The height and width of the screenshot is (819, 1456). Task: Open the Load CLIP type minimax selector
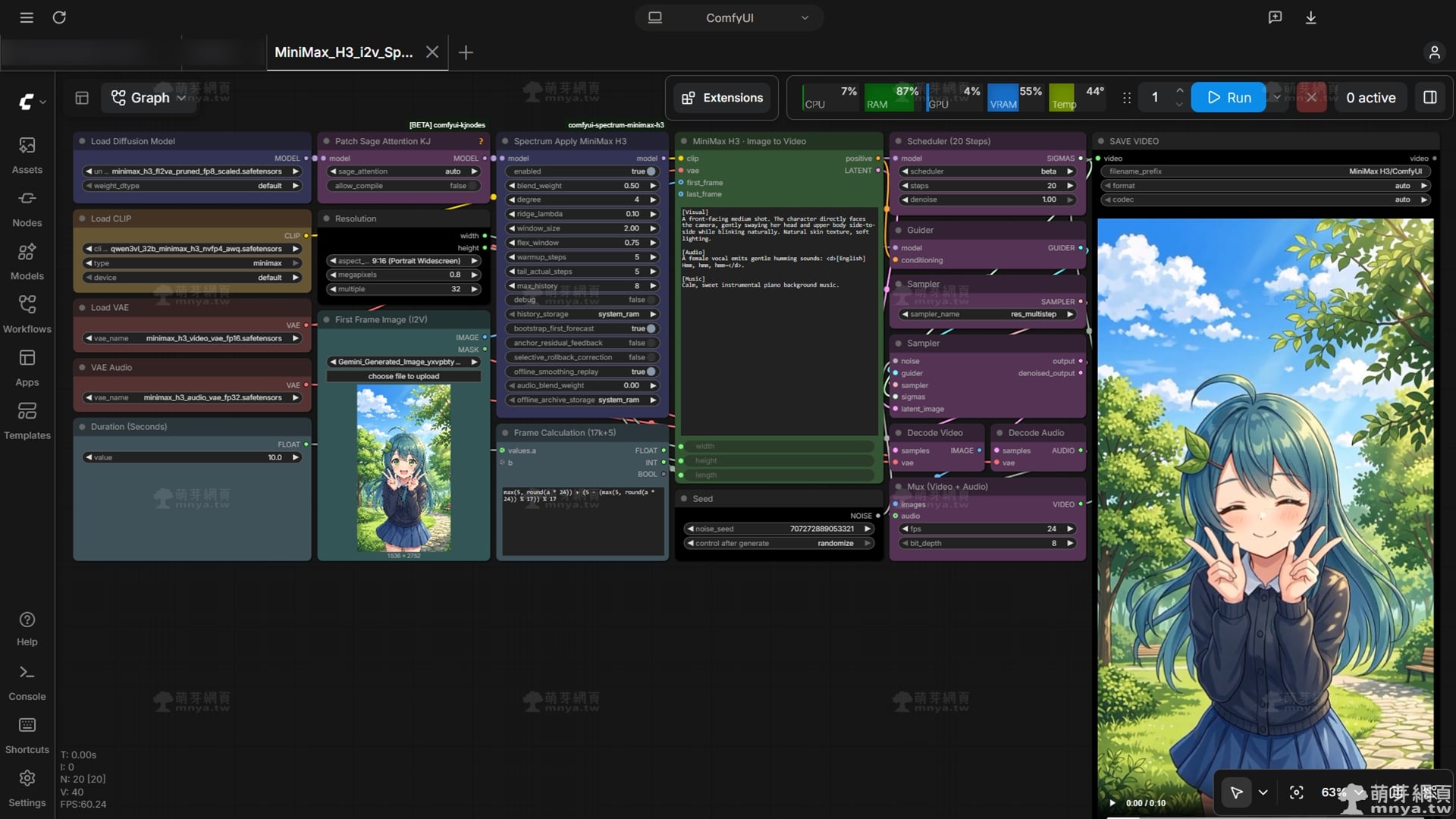point(192,263)
